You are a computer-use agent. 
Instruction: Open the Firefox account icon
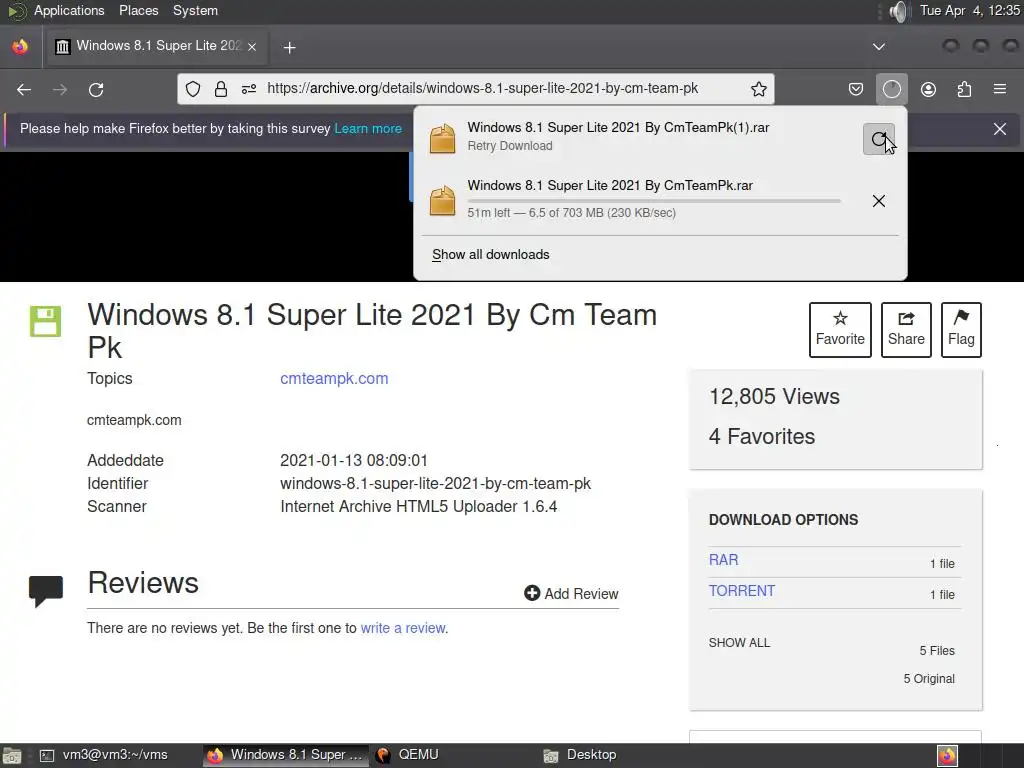[928, 89]
